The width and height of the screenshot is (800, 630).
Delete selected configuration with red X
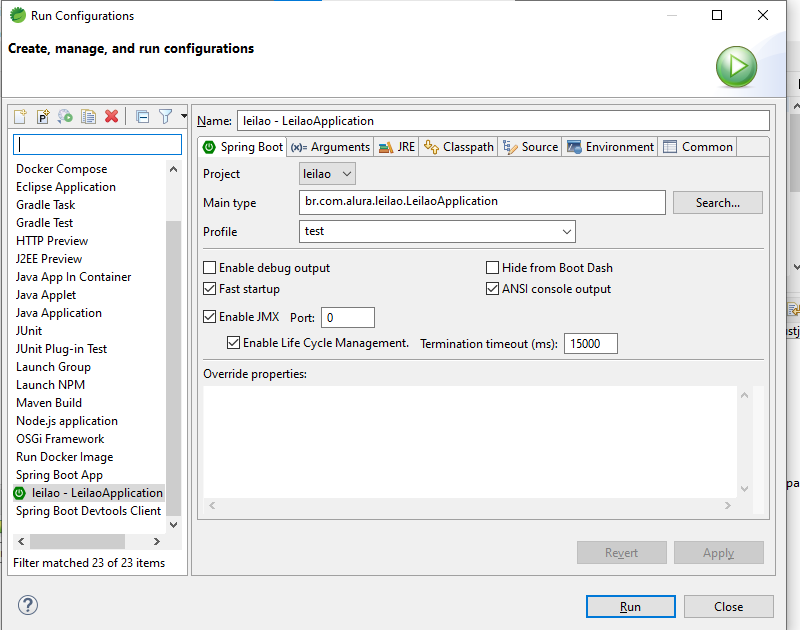[112, 117]
